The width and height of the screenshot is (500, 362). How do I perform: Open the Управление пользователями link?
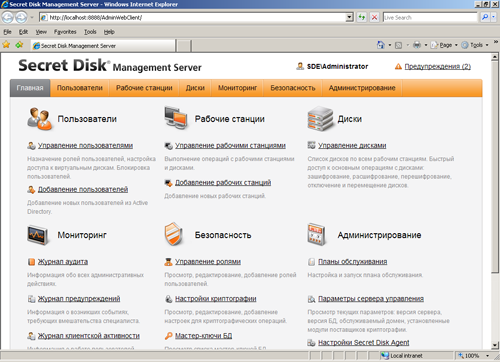[85, 146]
